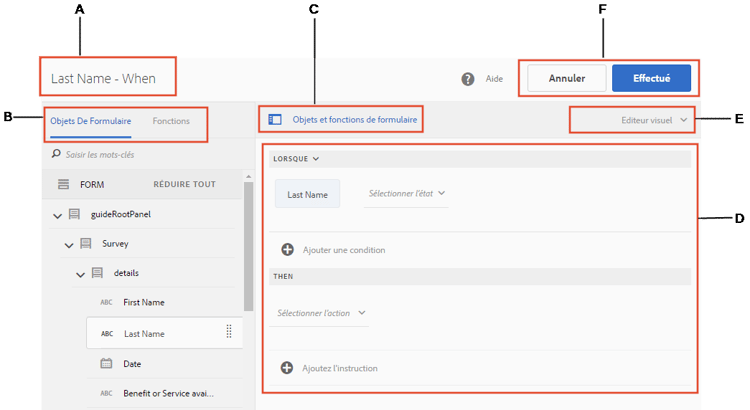Screen dimensions: 750x410
Task: Select First Name in the tree
Action: (x=144, y=302)
